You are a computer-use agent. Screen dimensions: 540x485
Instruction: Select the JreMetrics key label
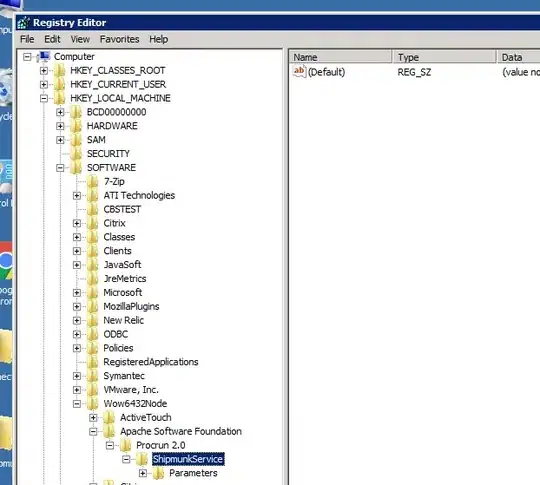[x=125, y=279]
